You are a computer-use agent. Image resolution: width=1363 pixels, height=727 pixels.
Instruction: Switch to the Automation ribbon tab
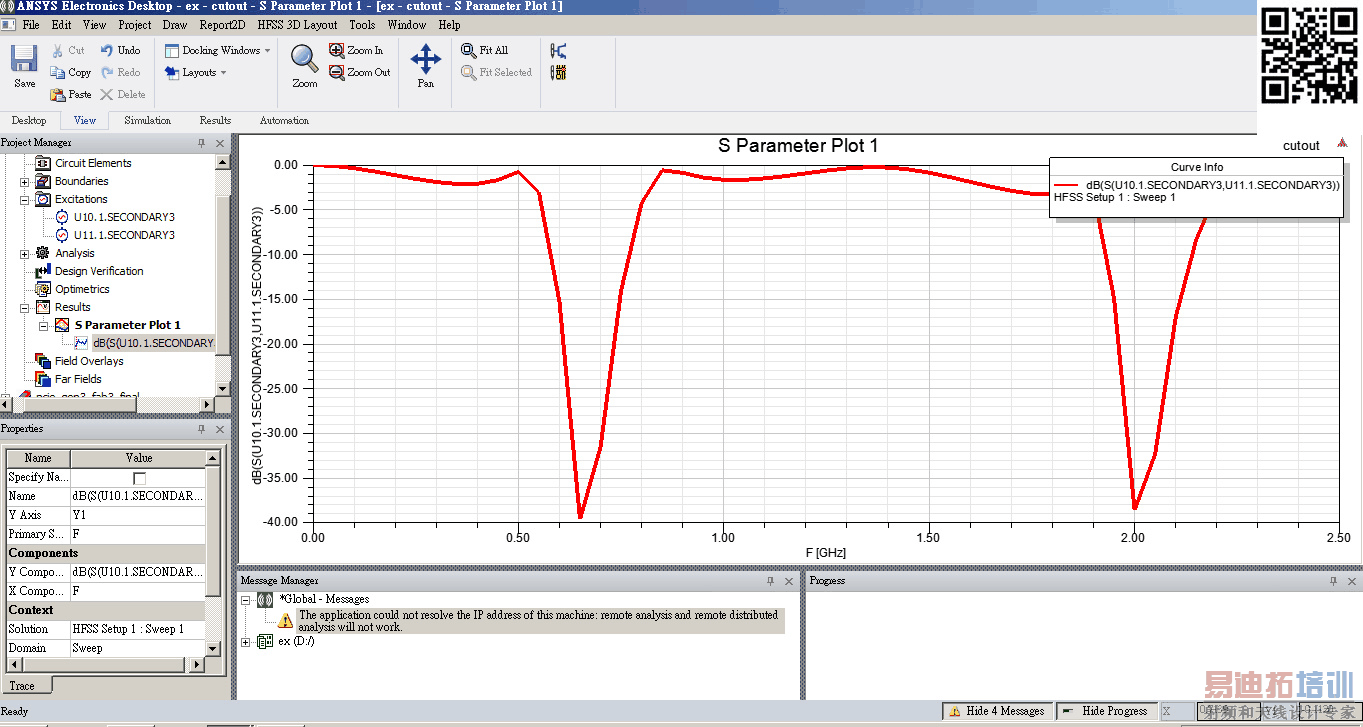click(284, 120)
